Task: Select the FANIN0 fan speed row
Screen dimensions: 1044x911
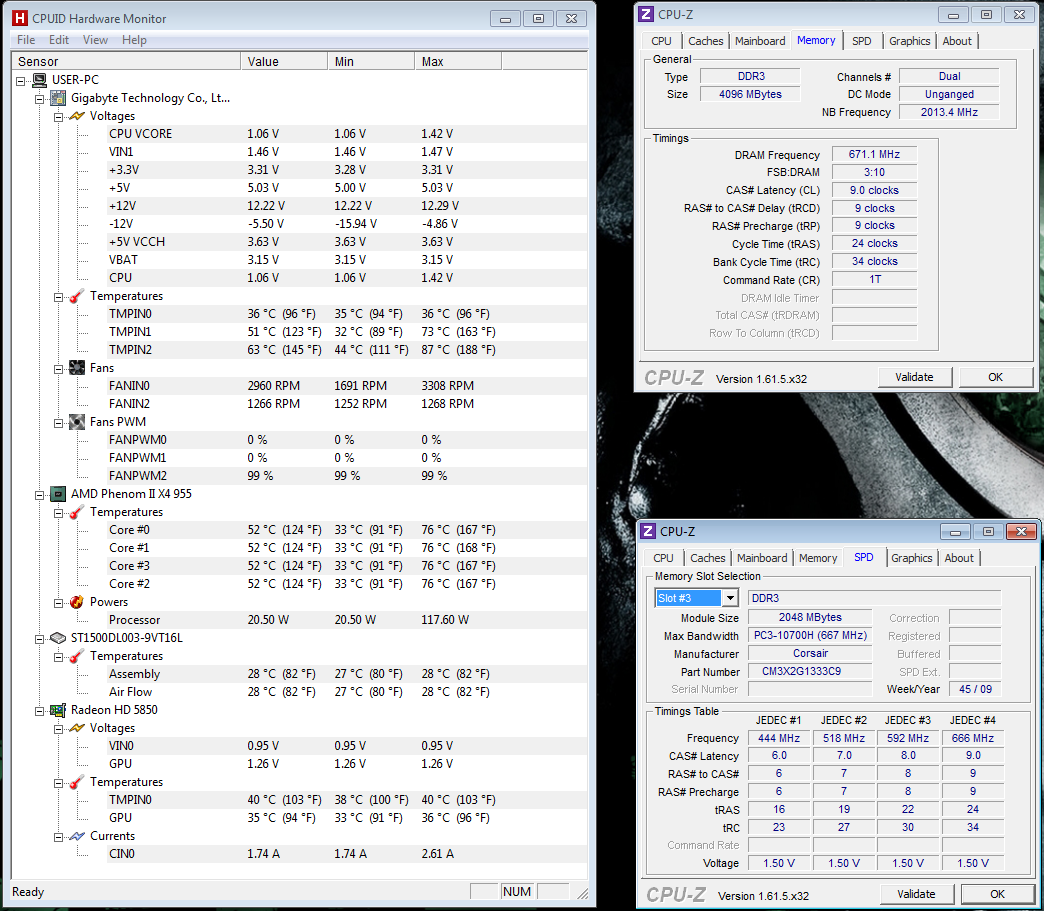Action: [x=348, y=386]
